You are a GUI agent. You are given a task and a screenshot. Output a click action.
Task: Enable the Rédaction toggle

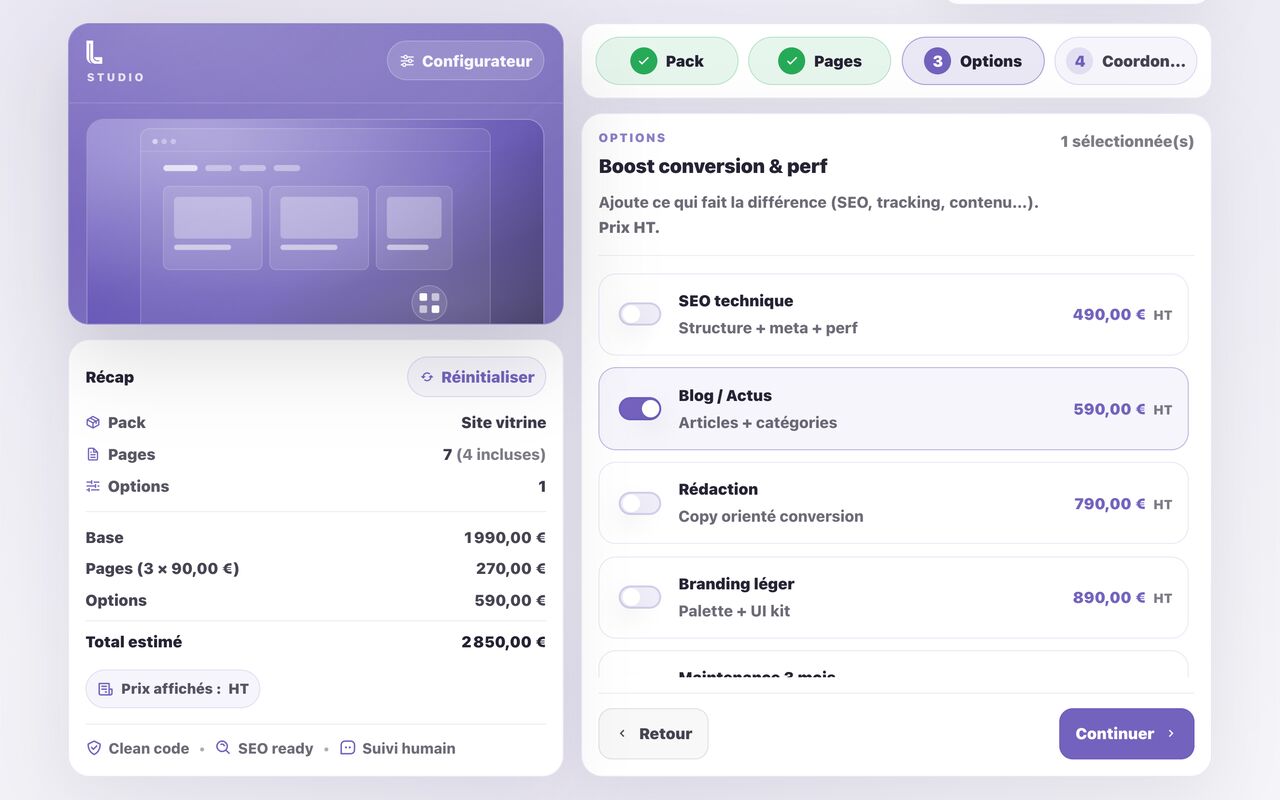tap(640, 503)
